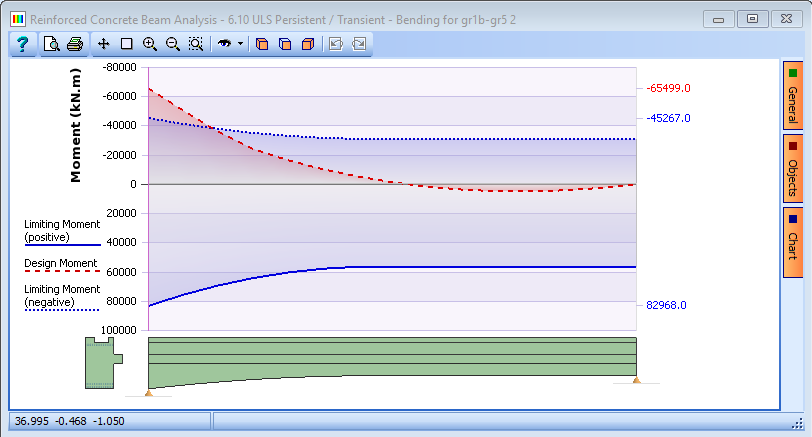Viewport: 812px width, 437px height.
Task: Click the status bar resize grip
Action: click(x=797, y=424)
